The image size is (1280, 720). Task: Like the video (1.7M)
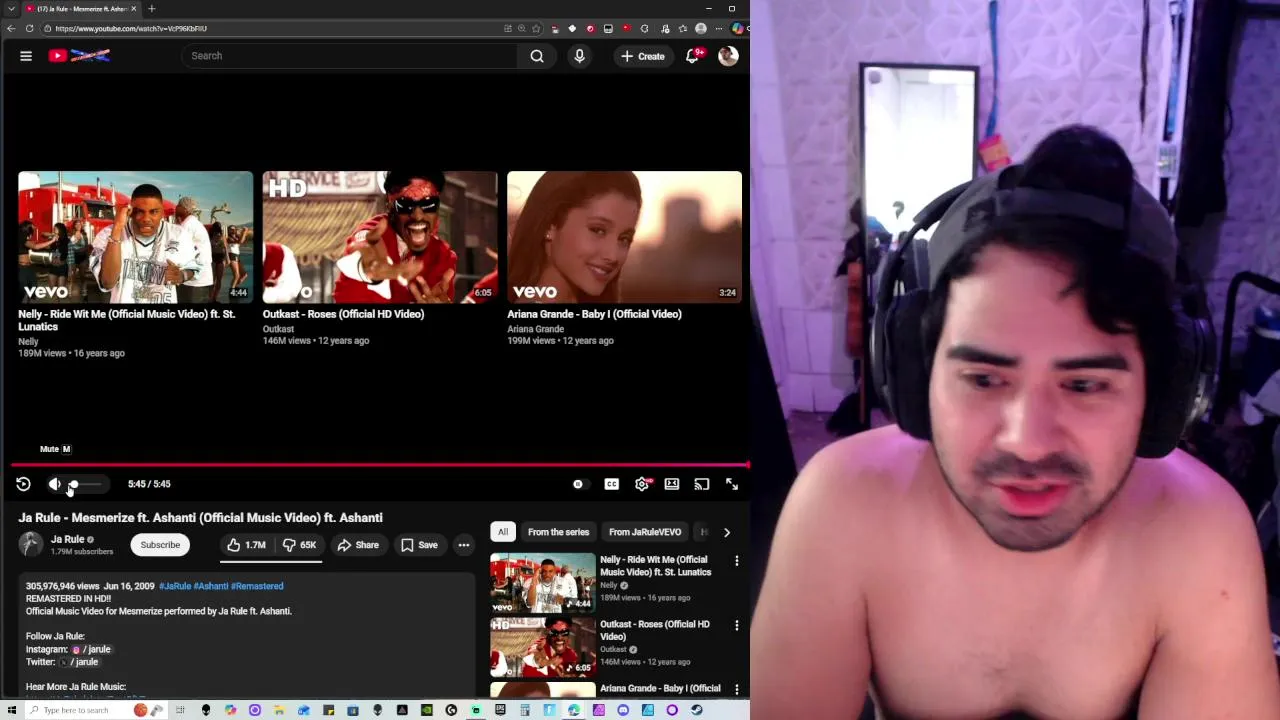pyautogui.click(x=246, y=545)
